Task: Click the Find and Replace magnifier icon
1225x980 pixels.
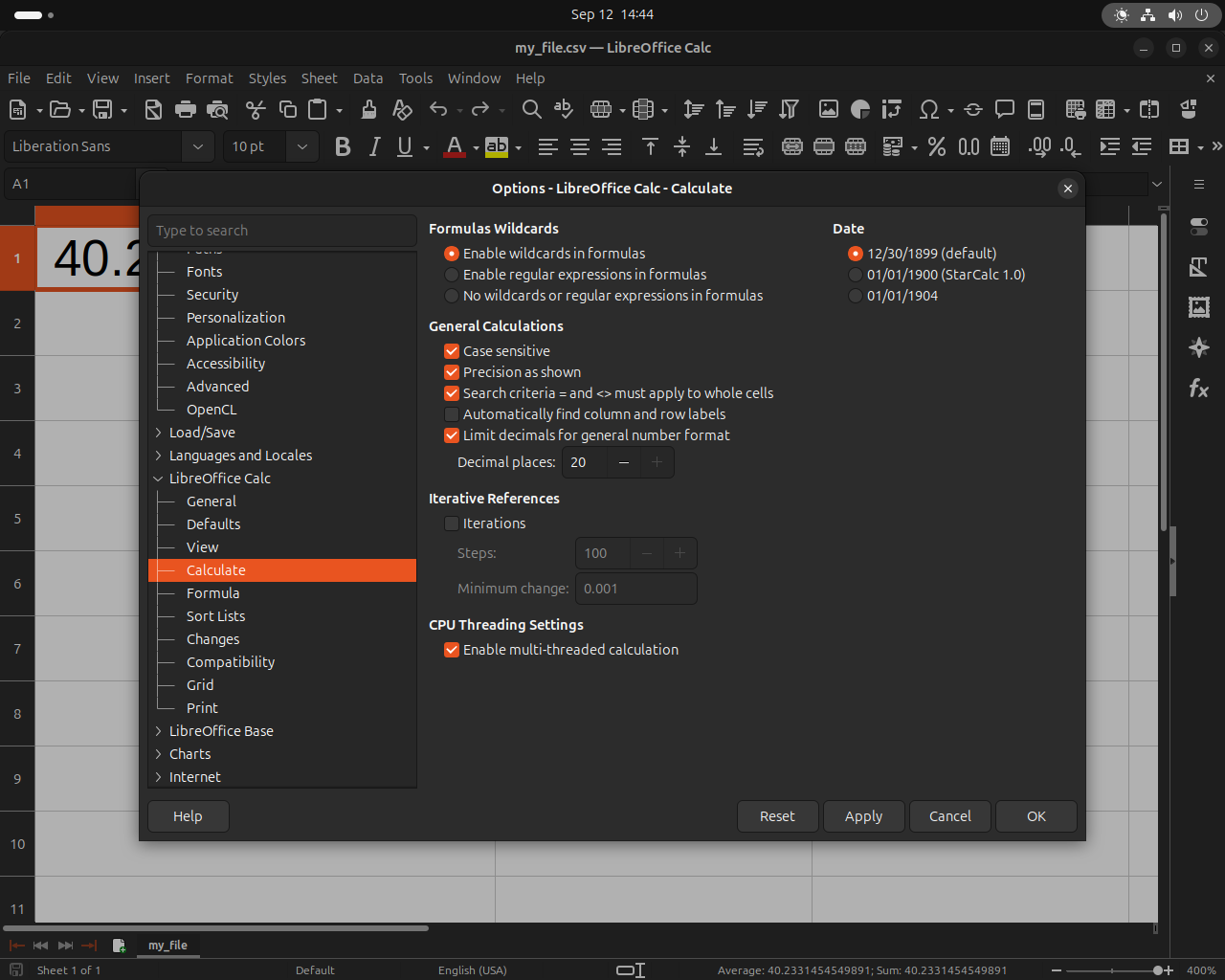Action: 532,109
